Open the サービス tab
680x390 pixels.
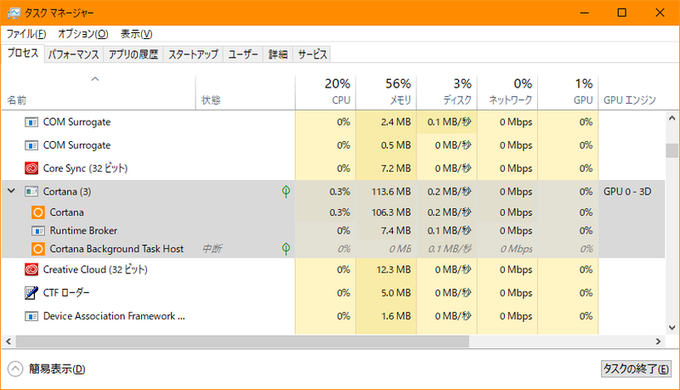pos(312,55)
